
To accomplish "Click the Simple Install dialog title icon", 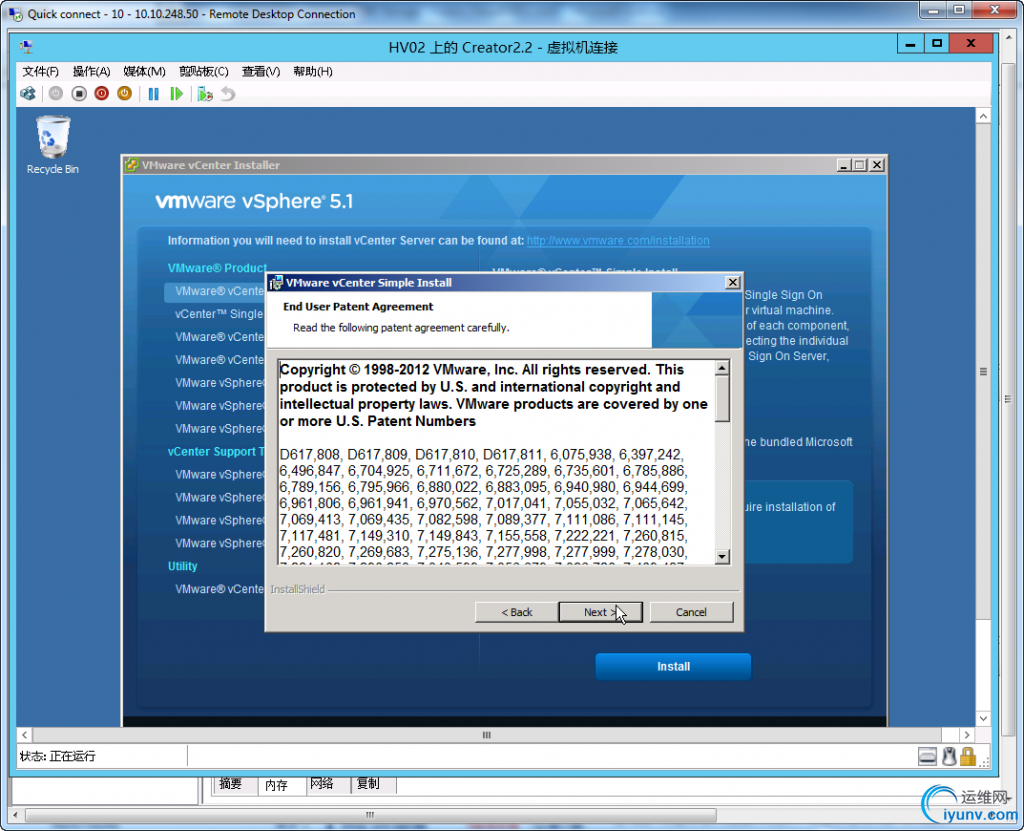I will click(x=276, y=282).
